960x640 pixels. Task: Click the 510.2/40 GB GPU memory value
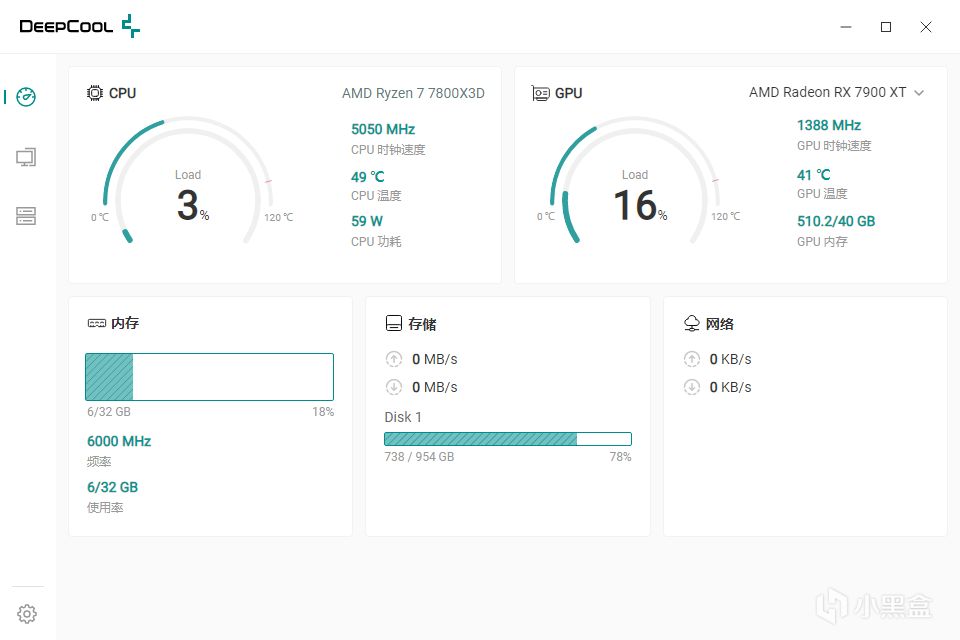pos(836,221)
